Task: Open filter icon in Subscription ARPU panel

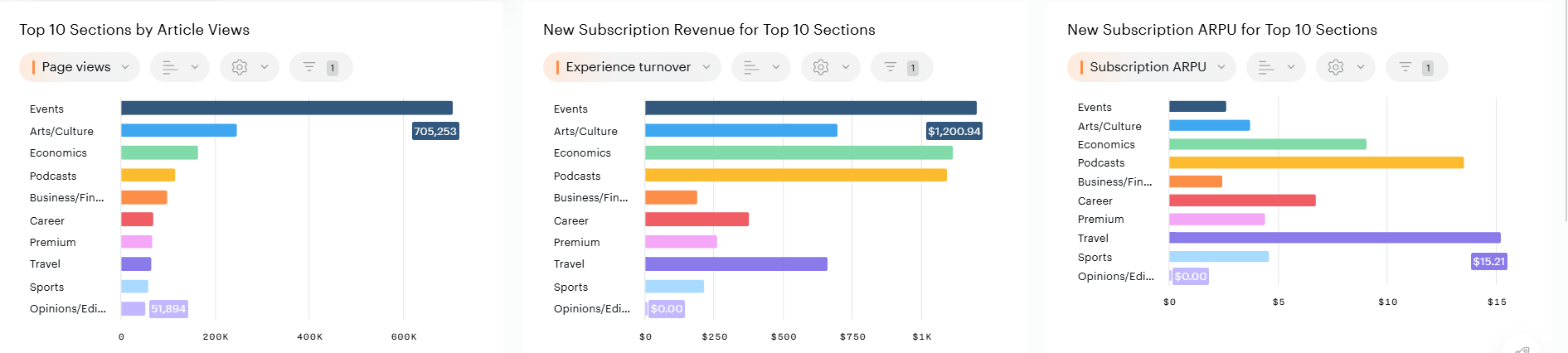Action: click(x=1405, y=67)
